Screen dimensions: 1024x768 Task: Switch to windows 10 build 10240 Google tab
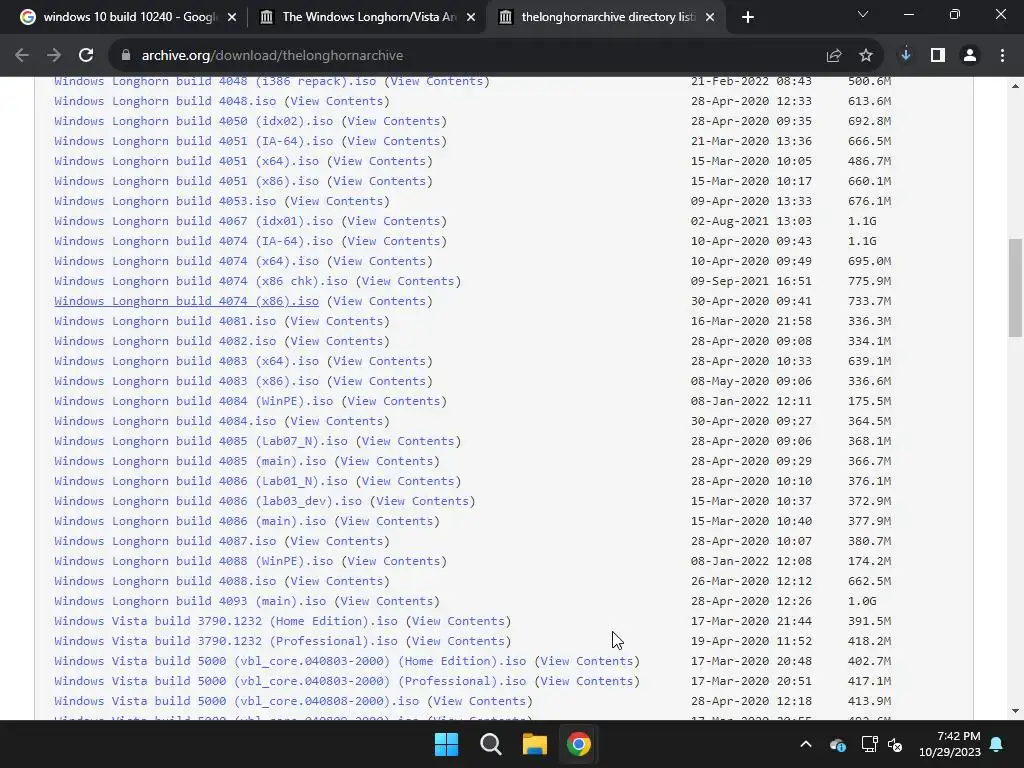128,17
